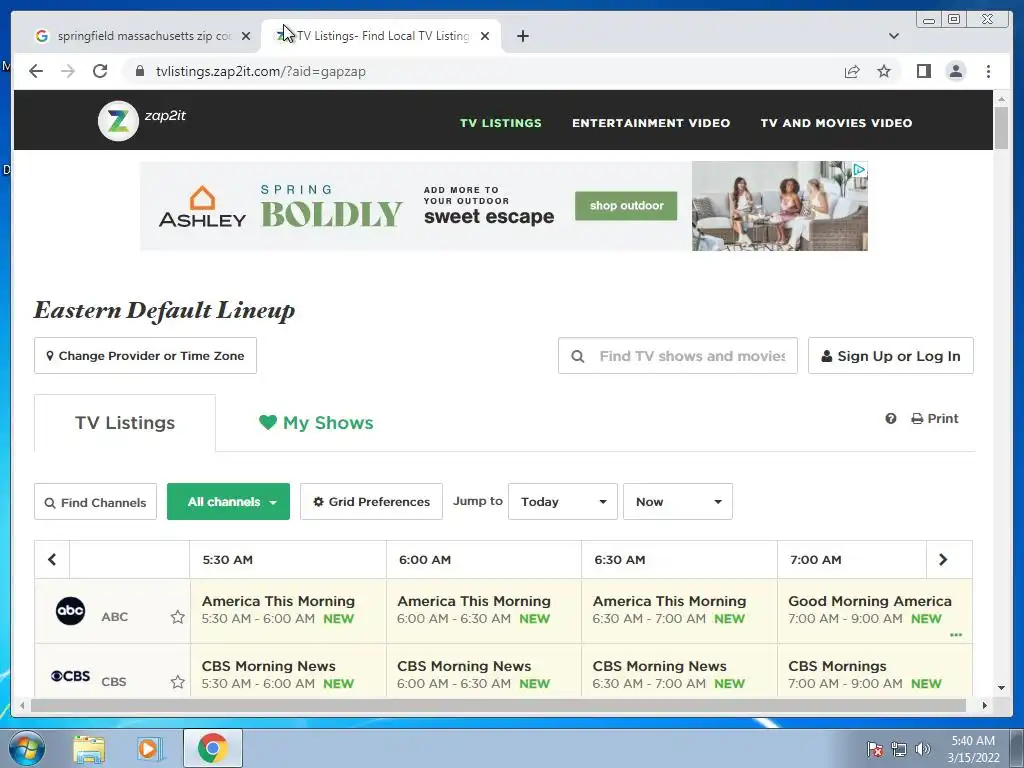1024x768 pixels.
Task: Click Sign Up or Log In
Action: click(891, 356)
